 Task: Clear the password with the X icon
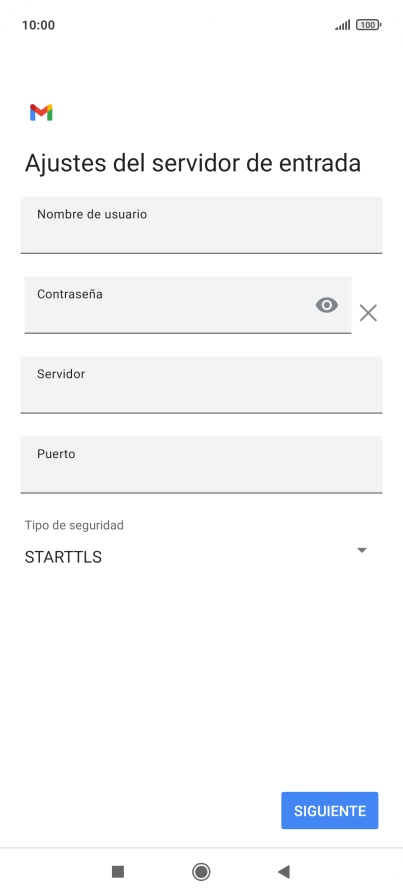[x=368, y=313]
